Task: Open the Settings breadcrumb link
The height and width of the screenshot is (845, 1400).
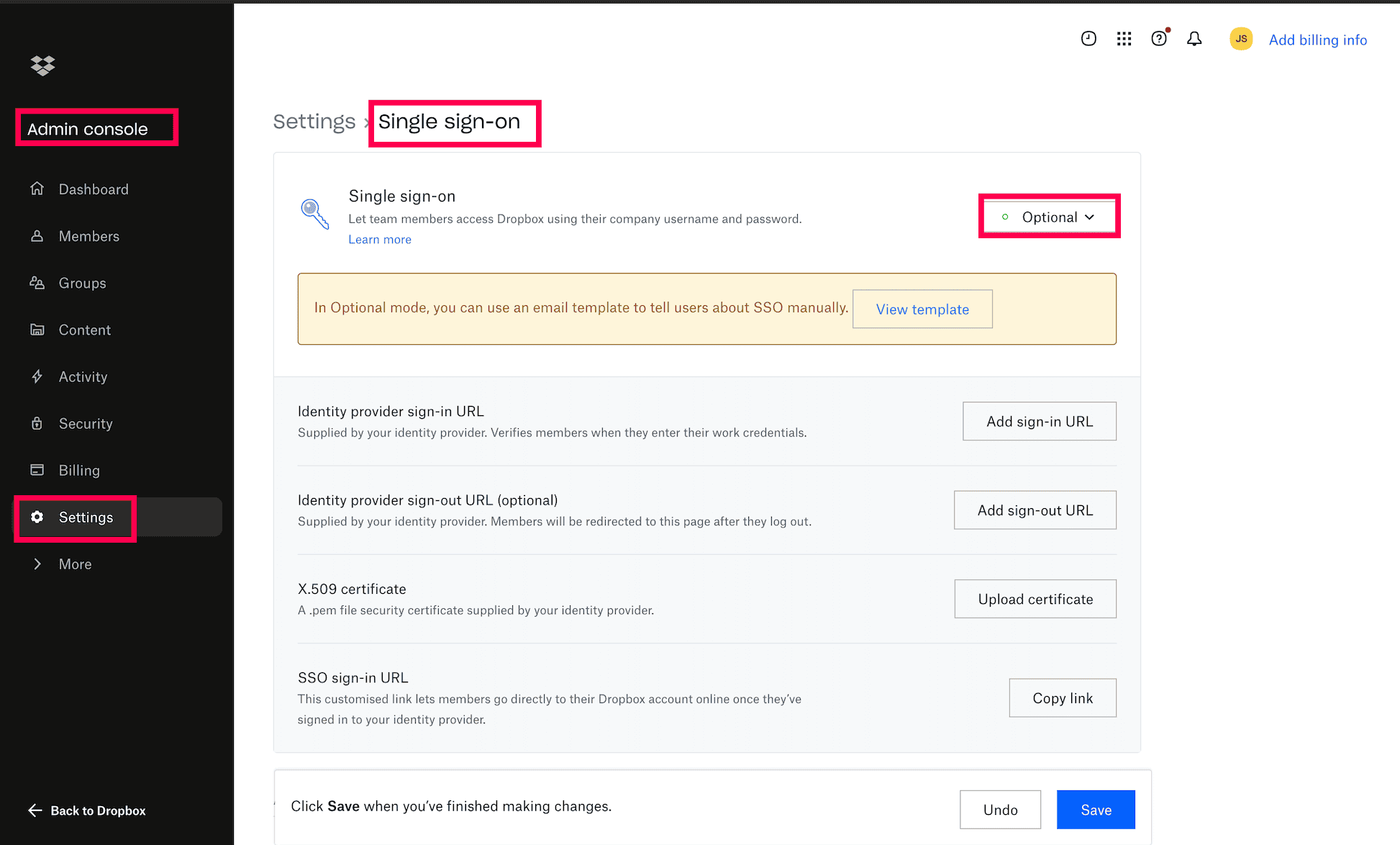Action: tap(314, 121)
